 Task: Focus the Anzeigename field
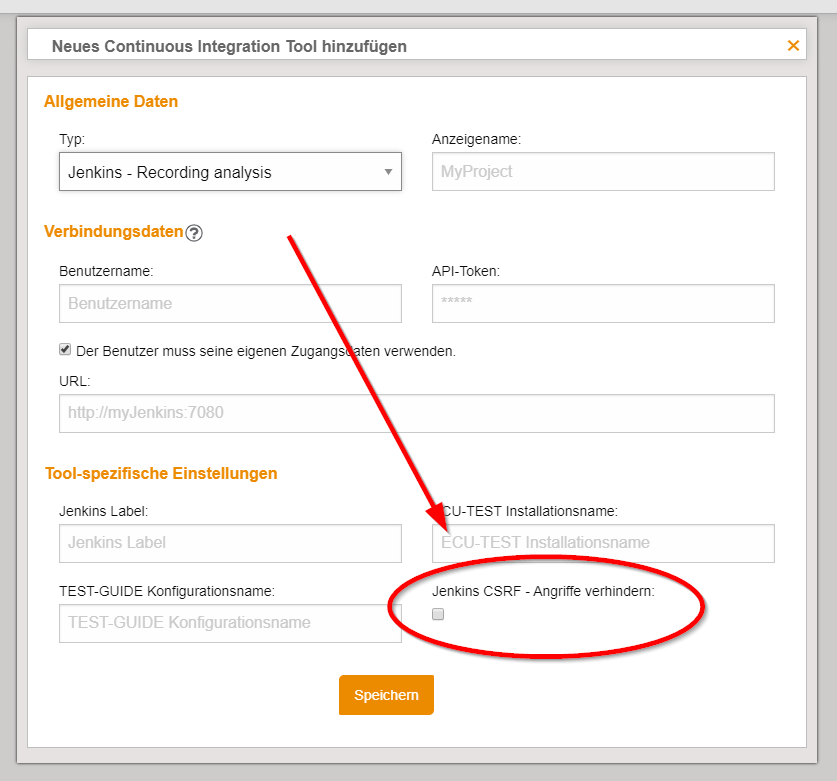point(603,171)
